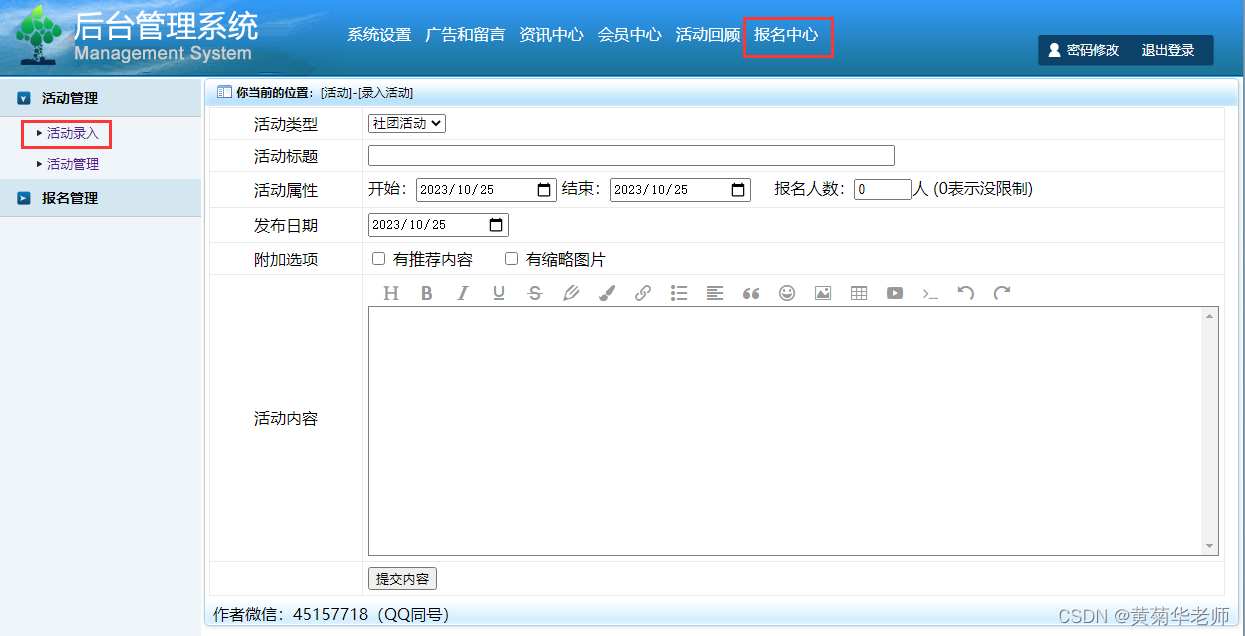This screenshot has height=636, width=1245.
Task: Insert a video in editor
Action: point(895,293)
